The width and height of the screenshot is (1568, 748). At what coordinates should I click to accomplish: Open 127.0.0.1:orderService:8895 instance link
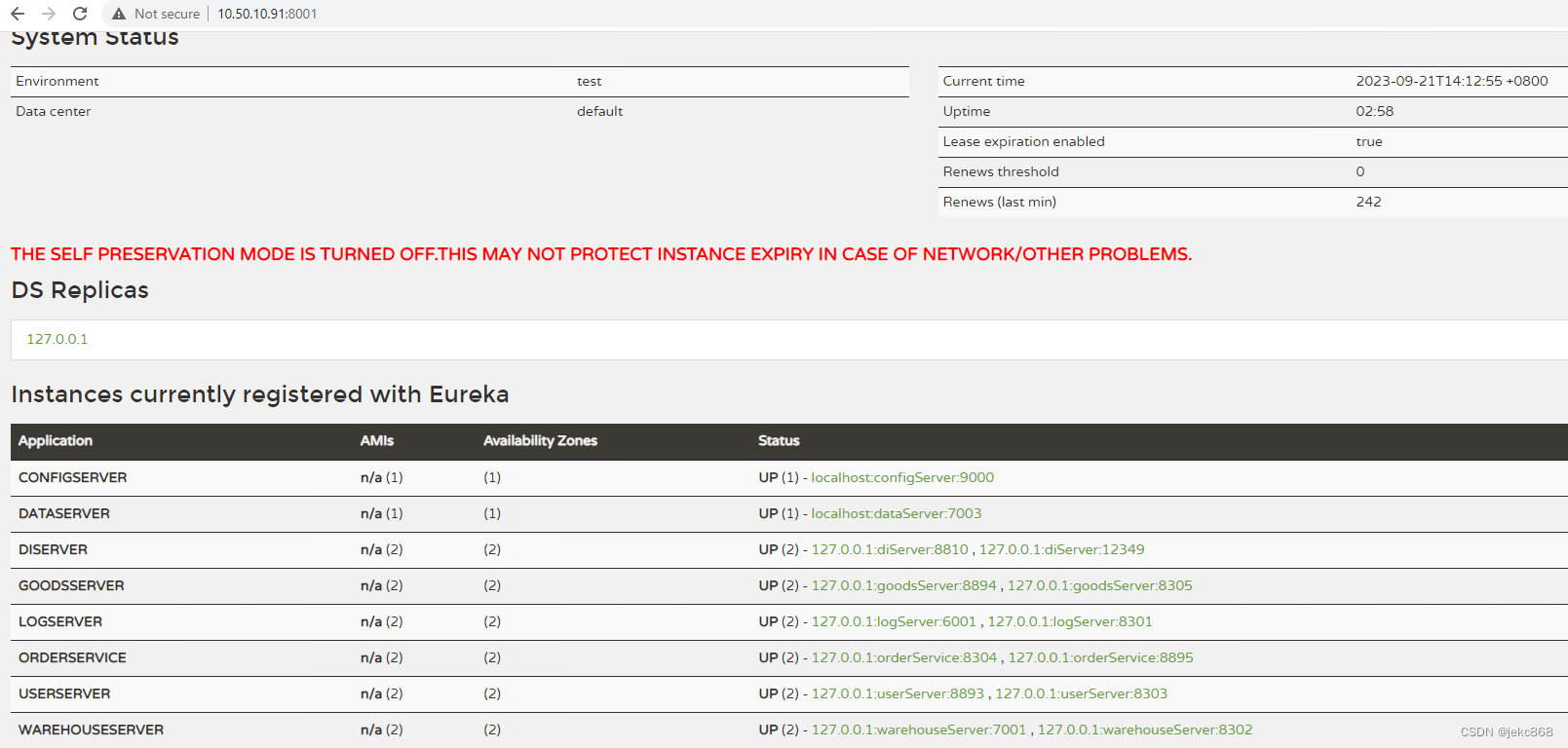coord(1100,657)
